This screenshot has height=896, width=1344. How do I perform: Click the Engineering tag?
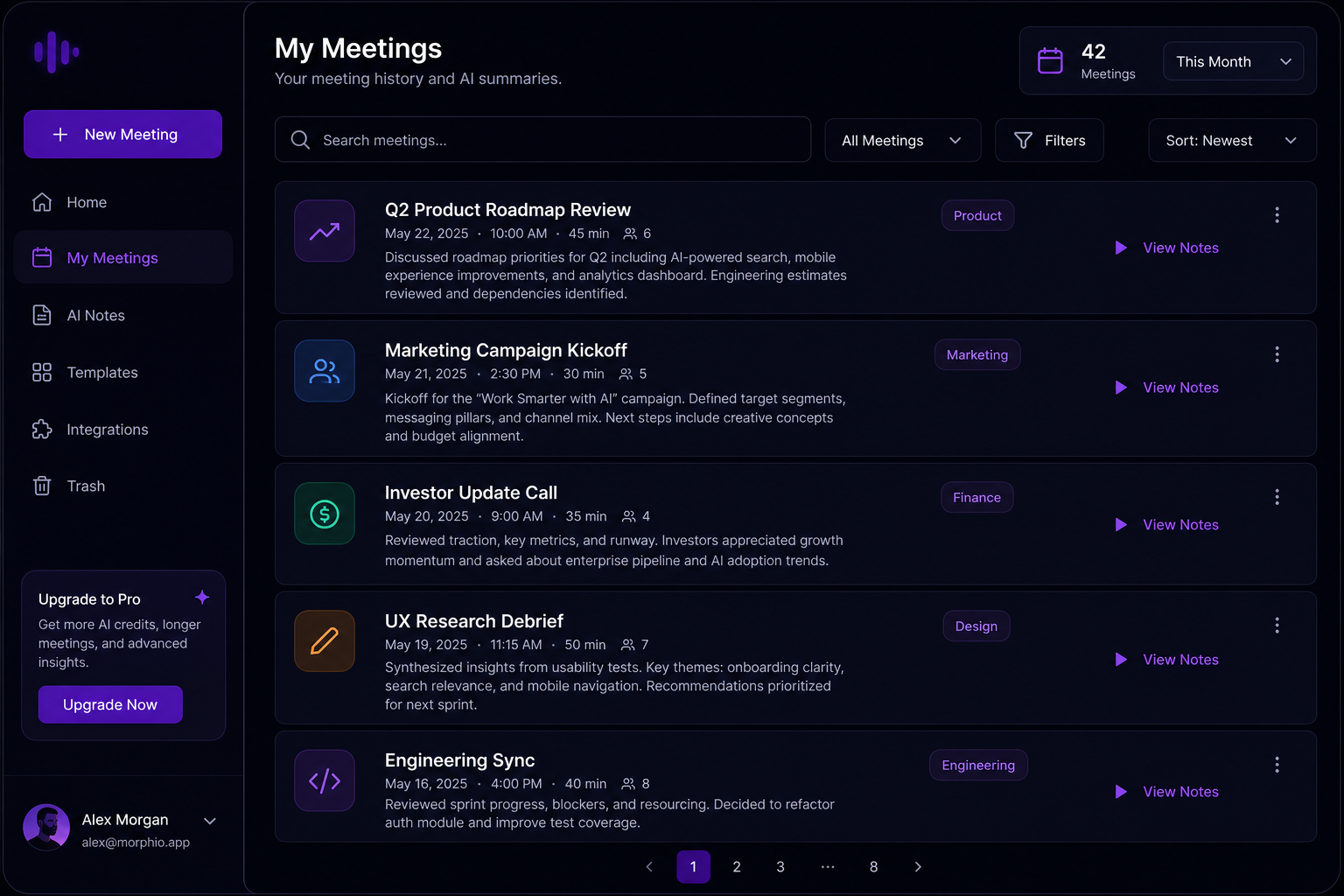978,765
